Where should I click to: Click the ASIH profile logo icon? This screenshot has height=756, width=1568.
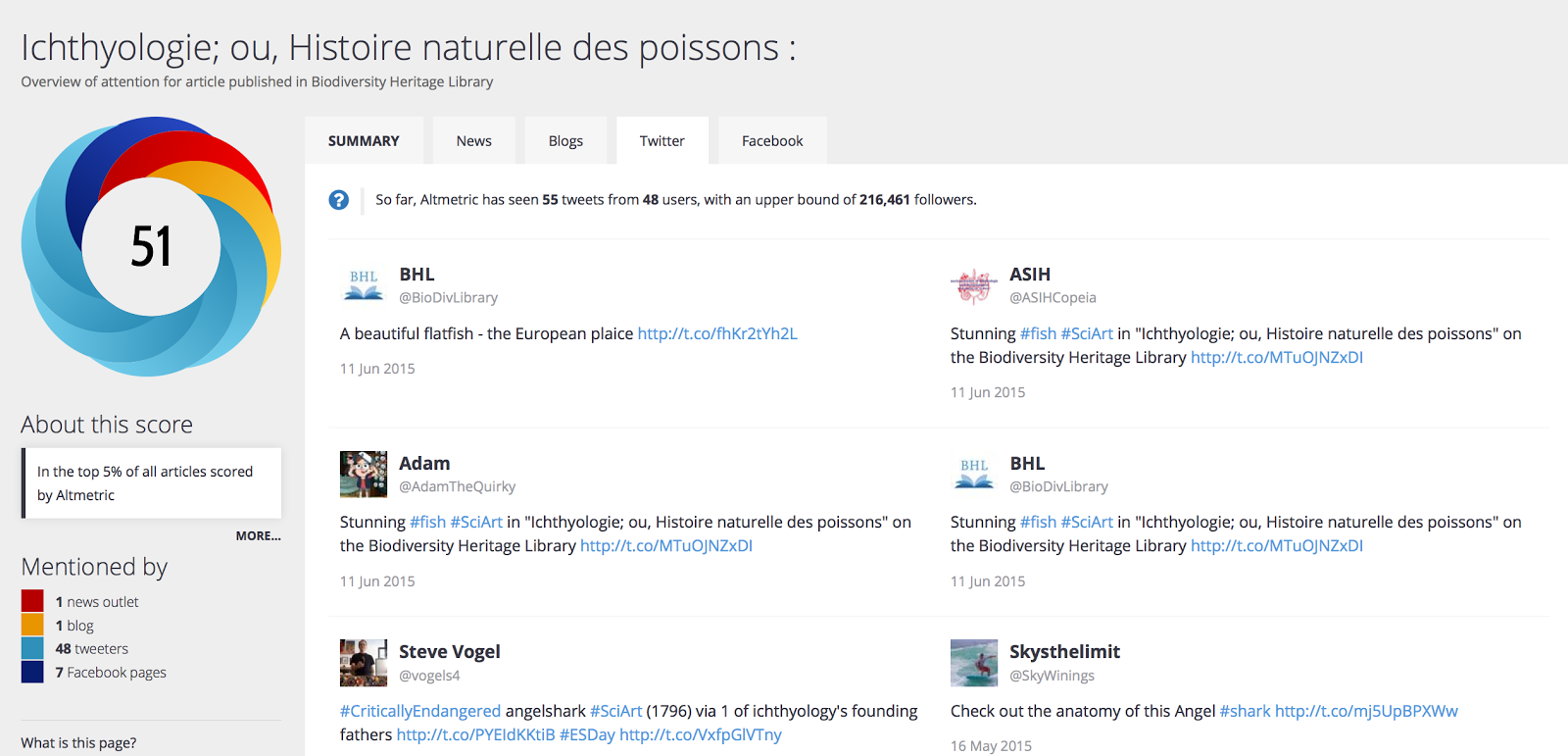click(x=973, y=285)
